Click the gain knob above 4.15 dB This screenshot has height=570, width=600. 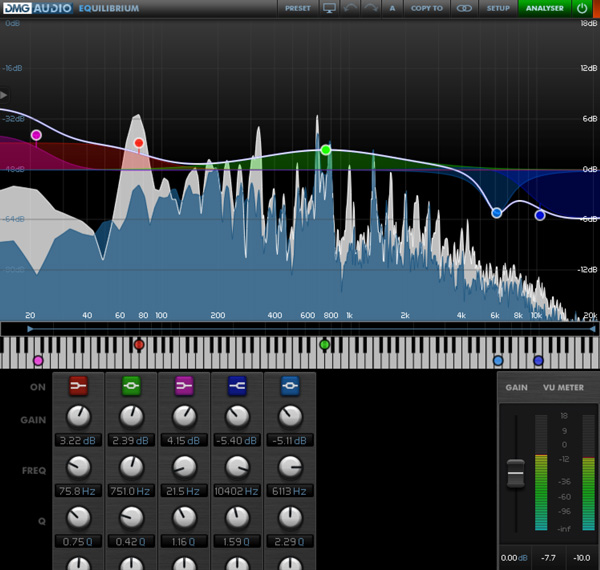pyautogui.click(x=184, y=417)
